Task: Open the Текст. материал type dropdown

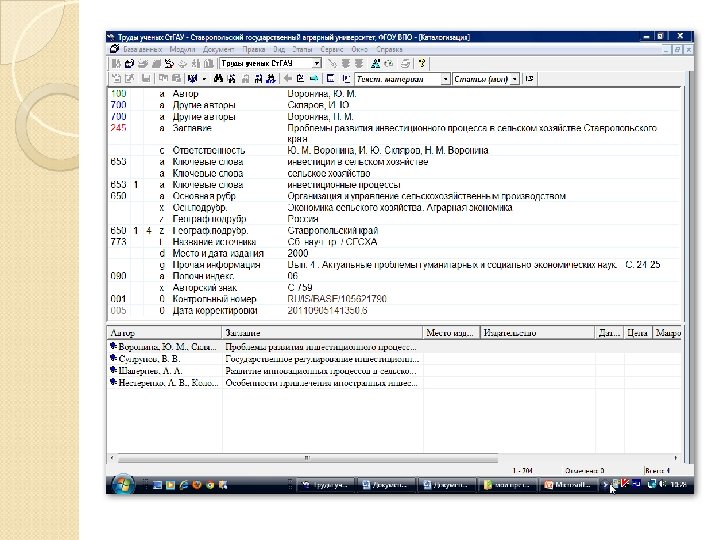Action: click(x=445, y=79)
